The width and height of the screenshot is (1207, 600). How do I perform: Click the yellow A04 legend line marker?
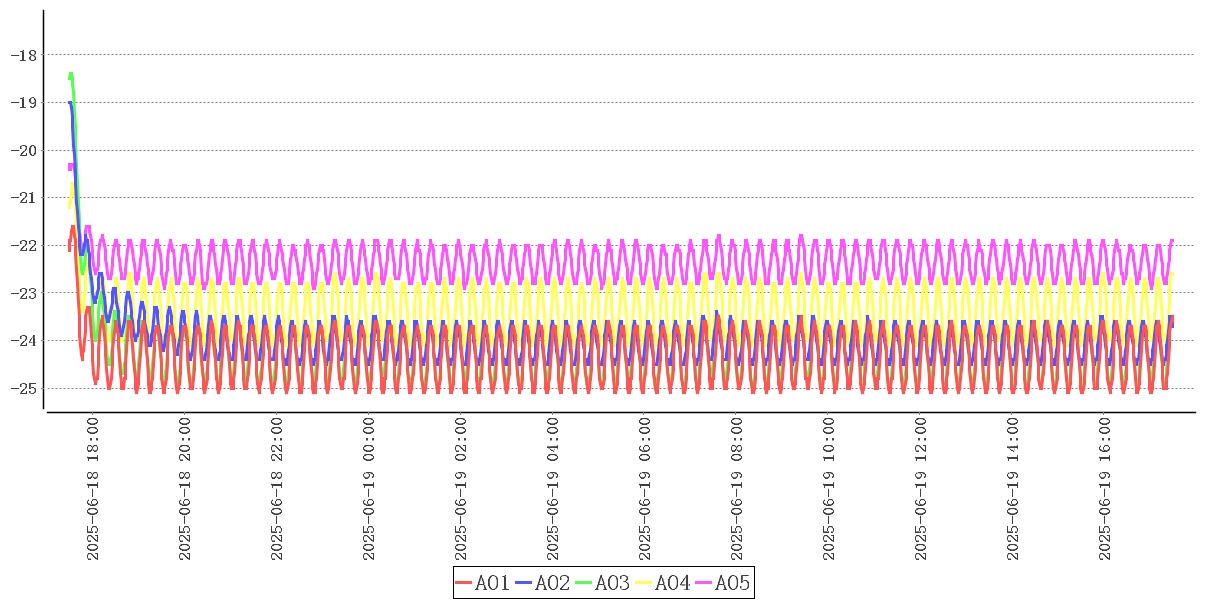pyautogui.click(x=644, y=583)
